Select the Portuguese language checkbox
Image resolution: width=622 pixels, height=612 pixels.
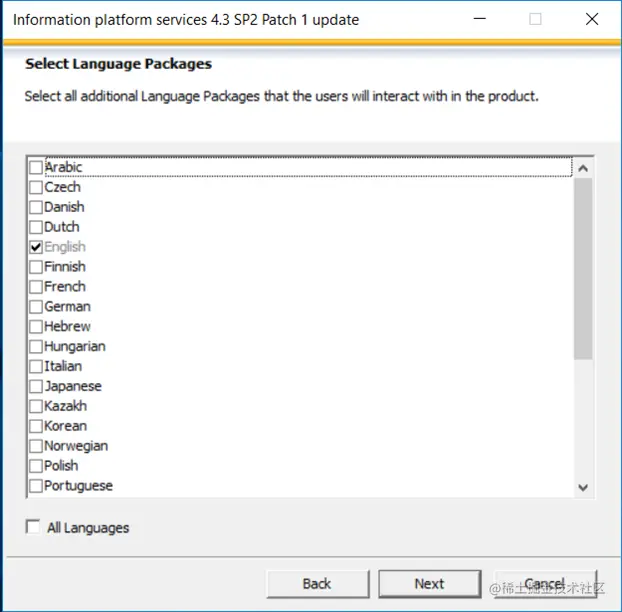(x=36, y=486)
